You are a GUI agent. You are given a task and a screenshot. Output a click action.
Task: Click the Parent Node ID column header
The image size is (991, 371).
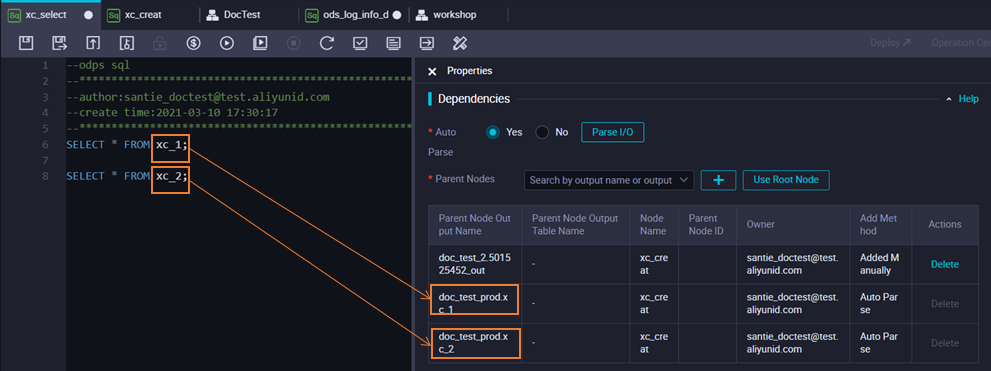[x=707, y=224]
